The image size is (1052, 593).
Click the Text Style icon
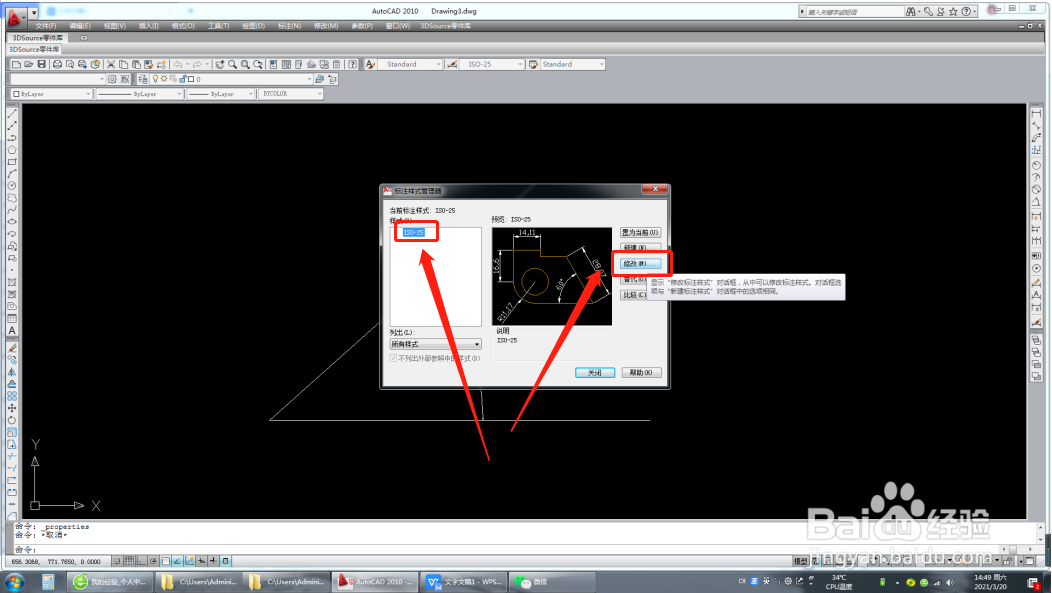coord(370,64)
